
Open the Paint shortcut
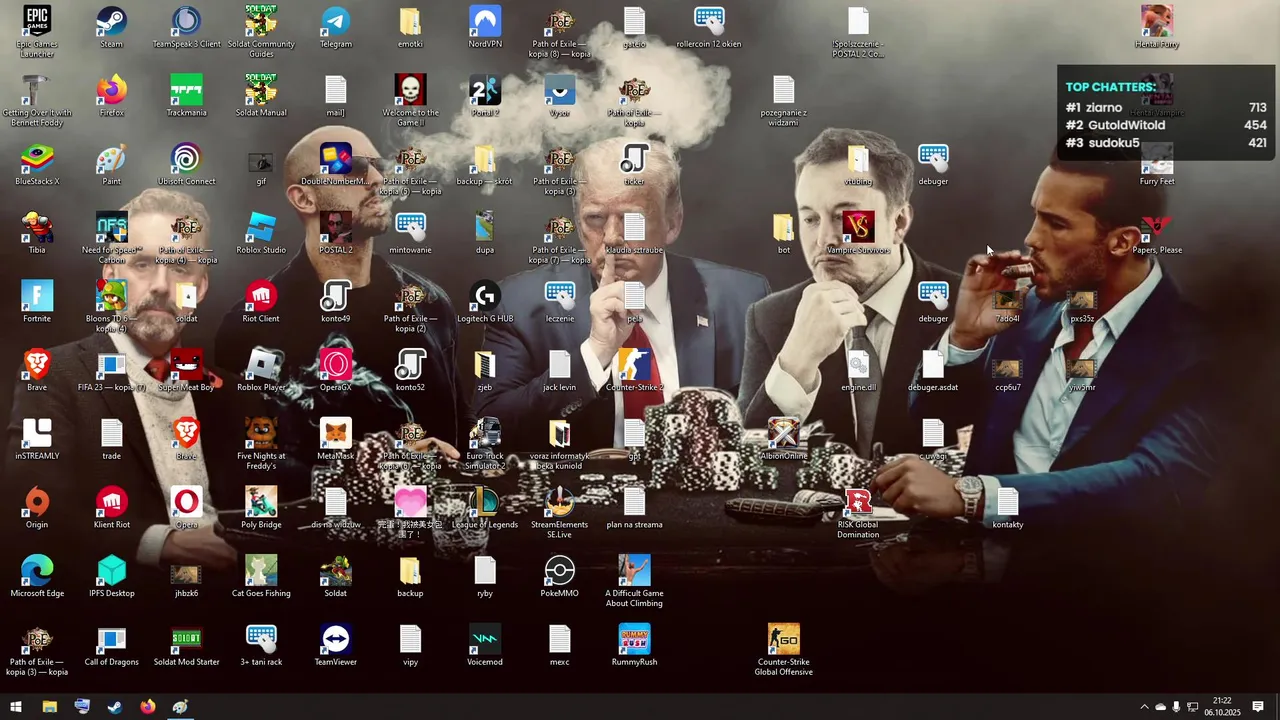pyautogui.click(x=111, y=165)
